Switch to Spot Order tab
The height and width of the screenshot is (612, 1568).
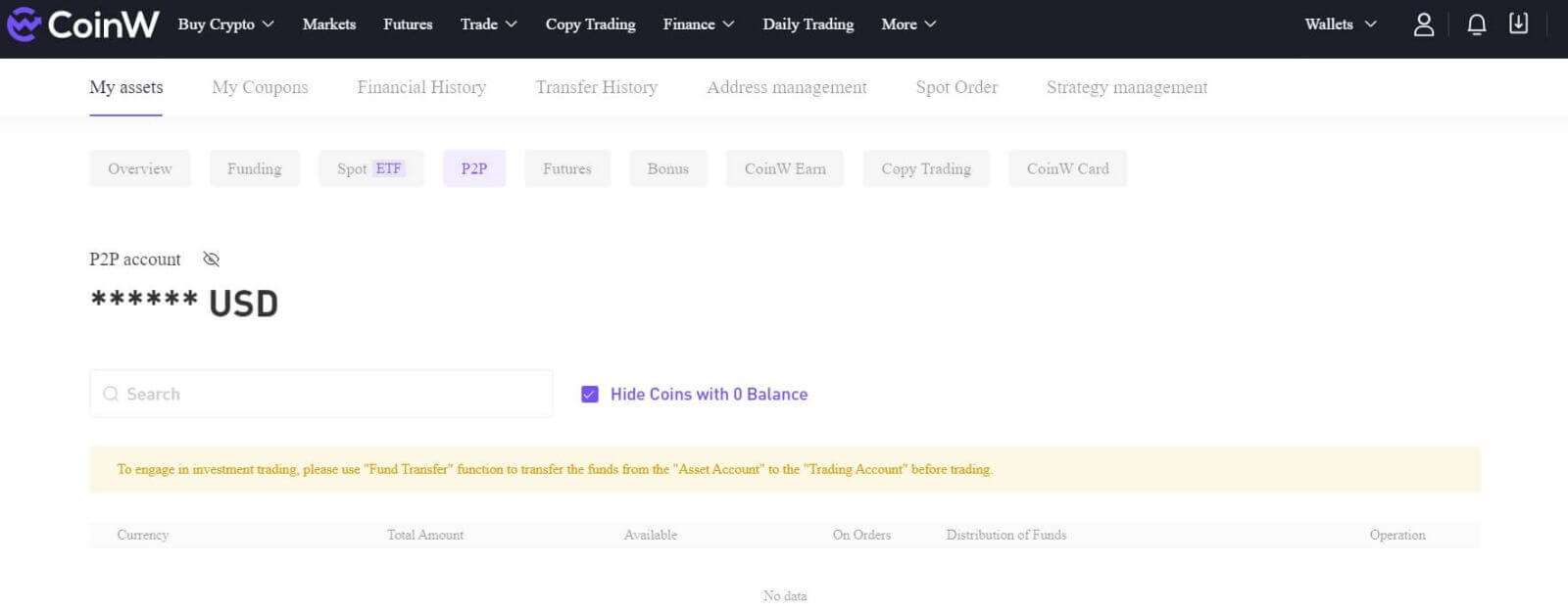click(956, 87)
